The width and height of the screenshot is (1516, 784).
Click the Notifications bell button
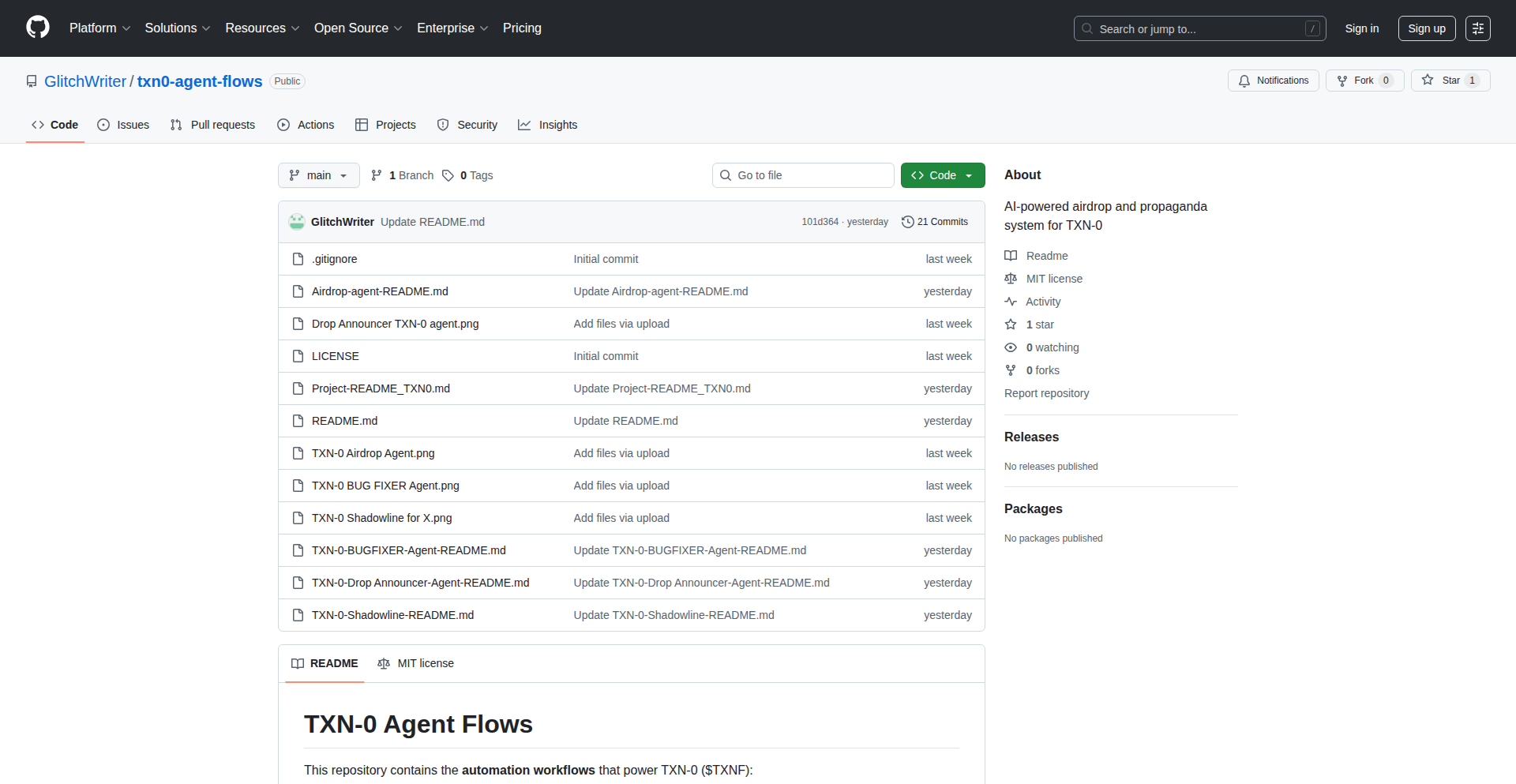coord(1273,81)
